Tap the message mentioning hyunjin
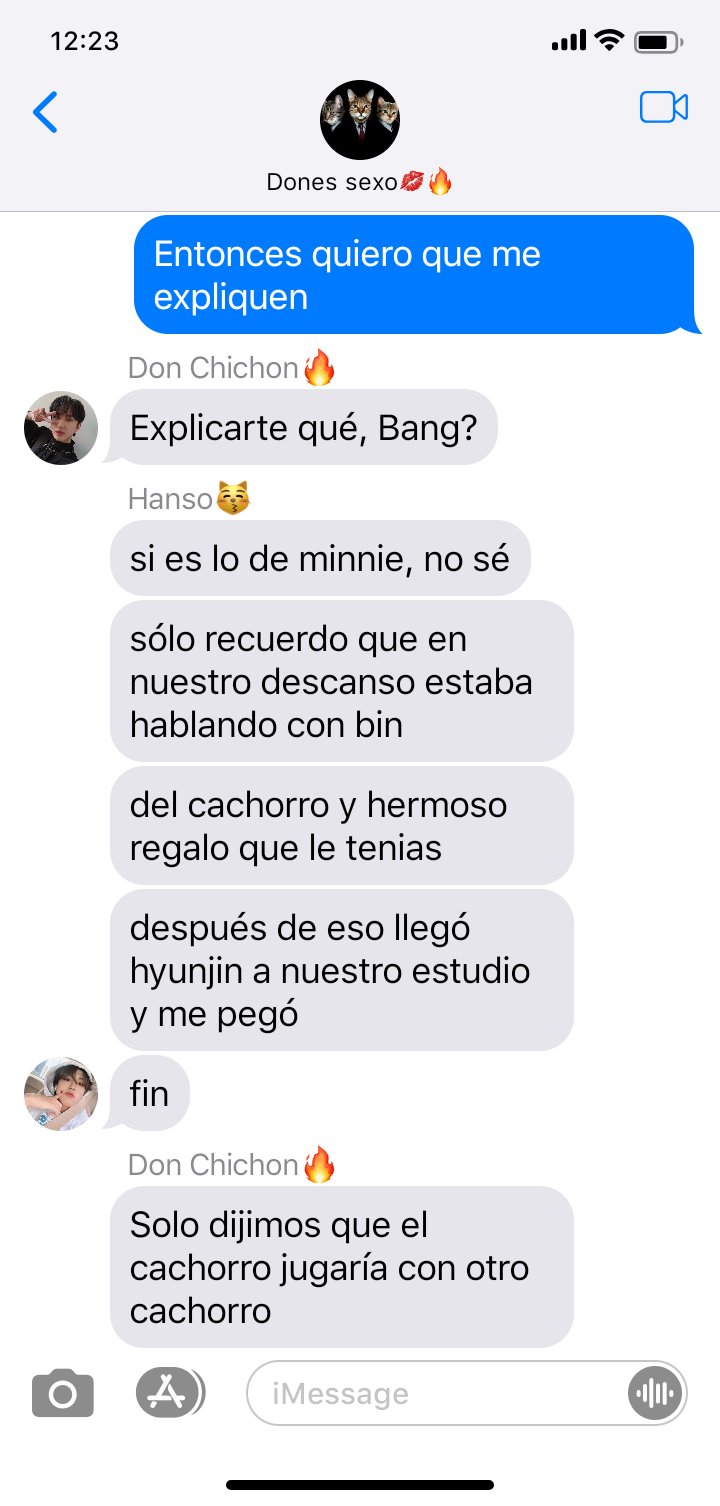The width and height of the screenshot is (720, 1506). 342,970
